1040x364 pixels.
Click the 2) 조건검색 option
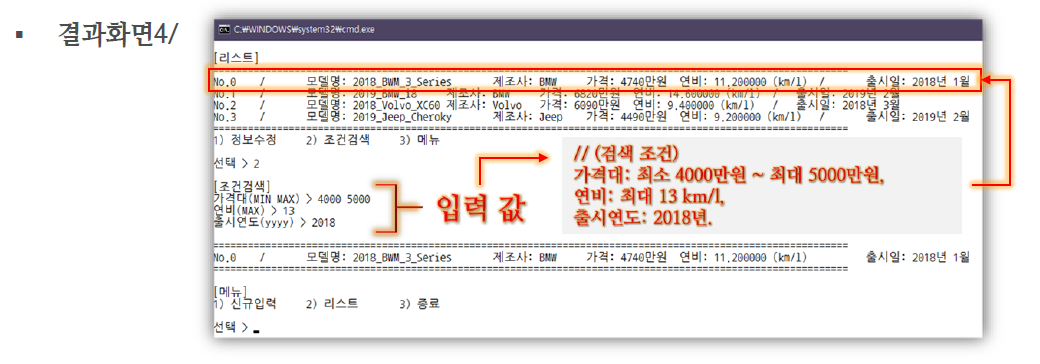(x=338, y=141)
